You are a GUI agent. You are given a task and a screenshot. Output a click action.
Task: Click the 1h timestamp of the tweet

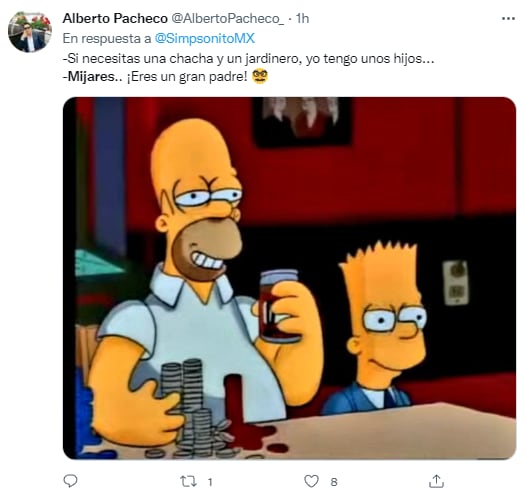pyautogui.click(x=302, y=19)
